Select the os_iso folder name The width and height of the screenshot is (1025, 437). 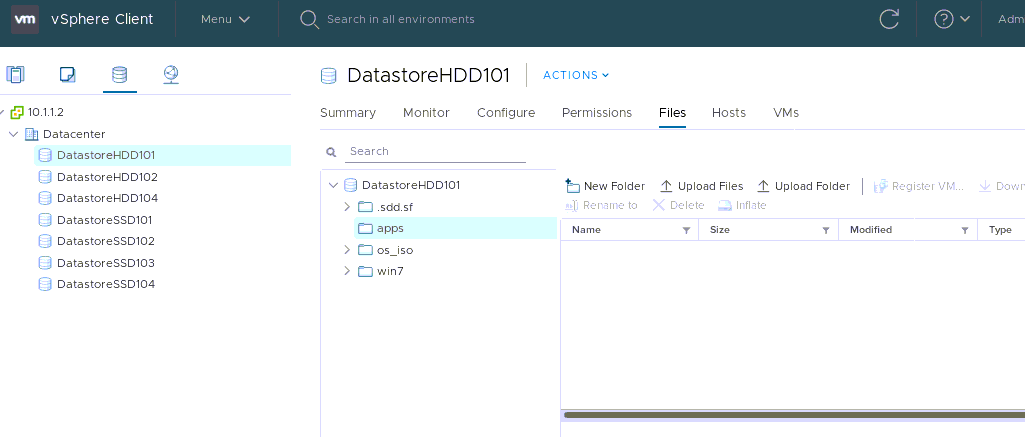[395, 250]
